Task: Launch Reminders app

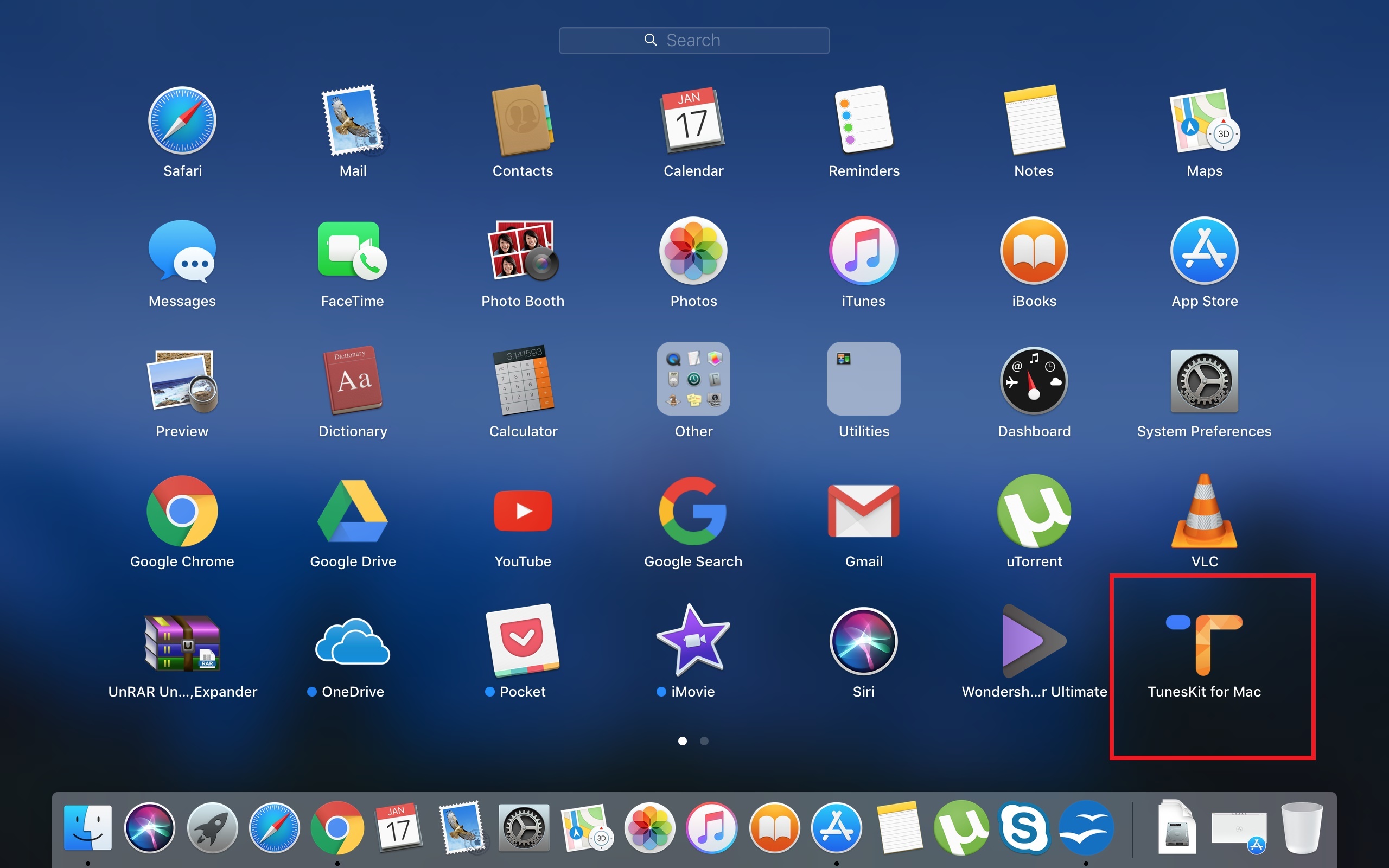Action: coord(863,120)
